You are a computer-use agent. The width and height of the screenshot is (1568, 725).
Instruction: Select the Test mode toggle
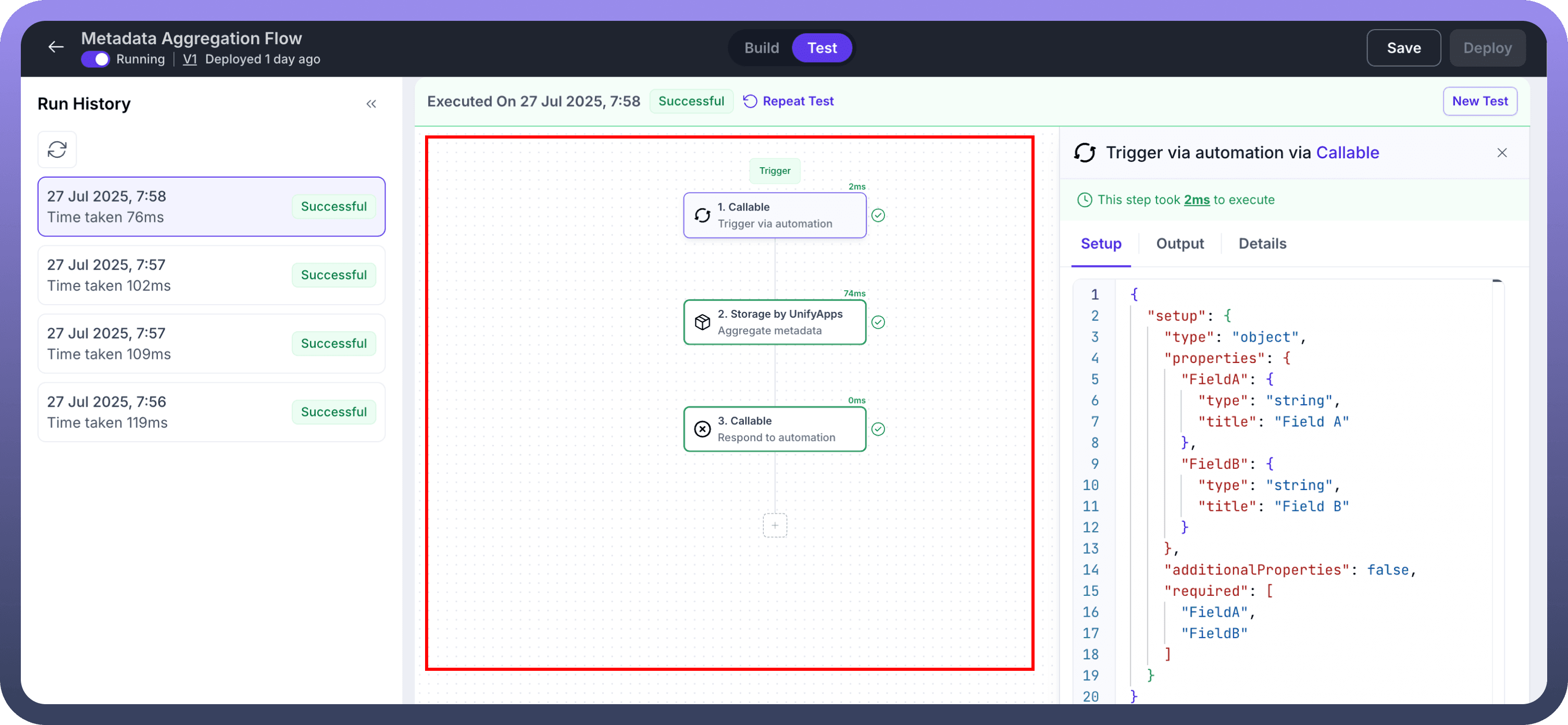[x=822, y=48]
